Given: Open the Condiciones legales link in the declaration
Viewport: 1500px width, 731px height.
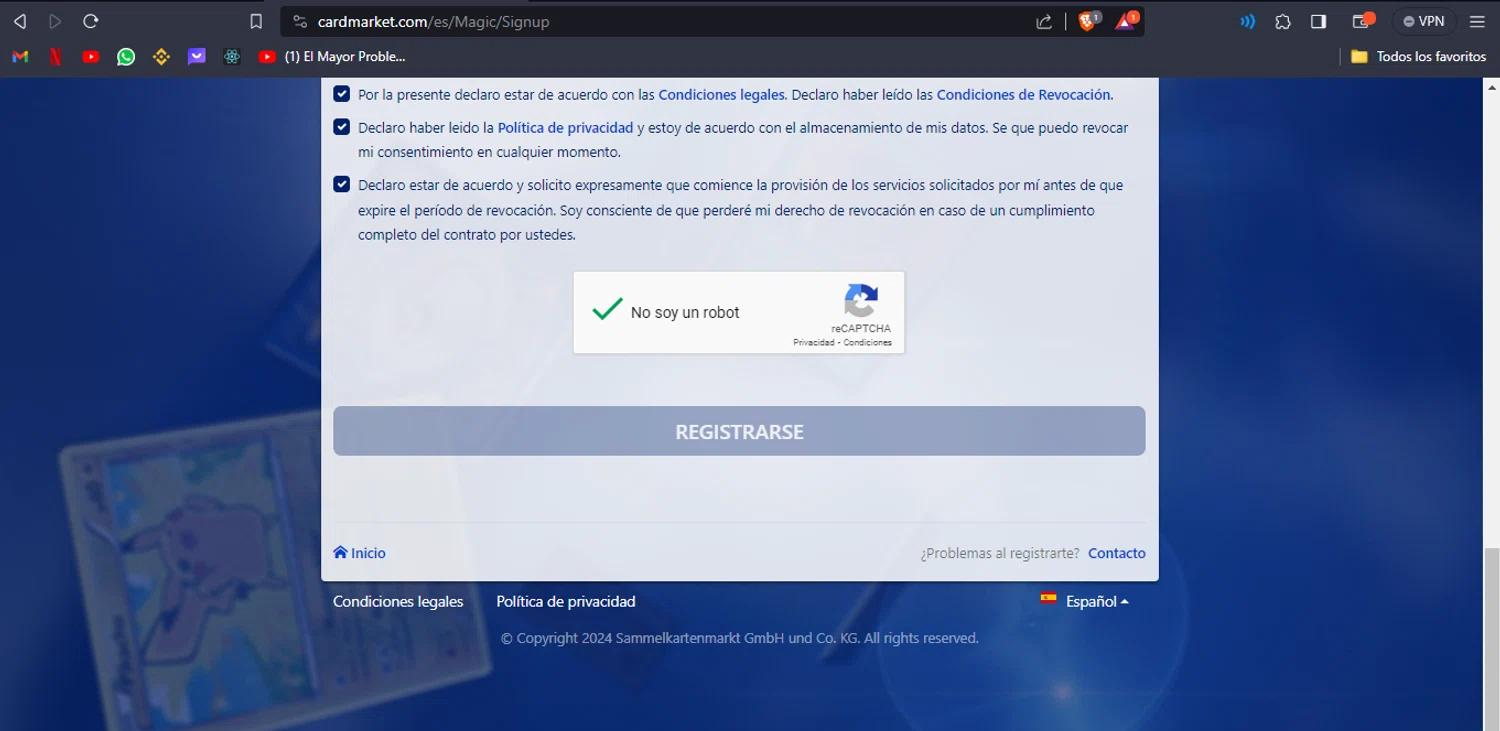Looking at the screenshot, I should pyautogui.click(x=721, y=95).
